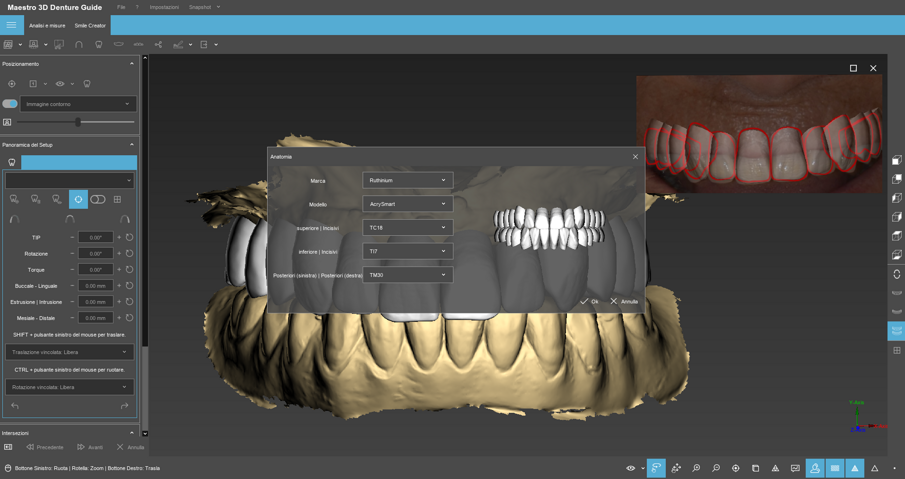This screenshot has width=905, height=479.
Task: Toggle the eye visibility icon in bottom toolbar
Action: coord(630,468)
